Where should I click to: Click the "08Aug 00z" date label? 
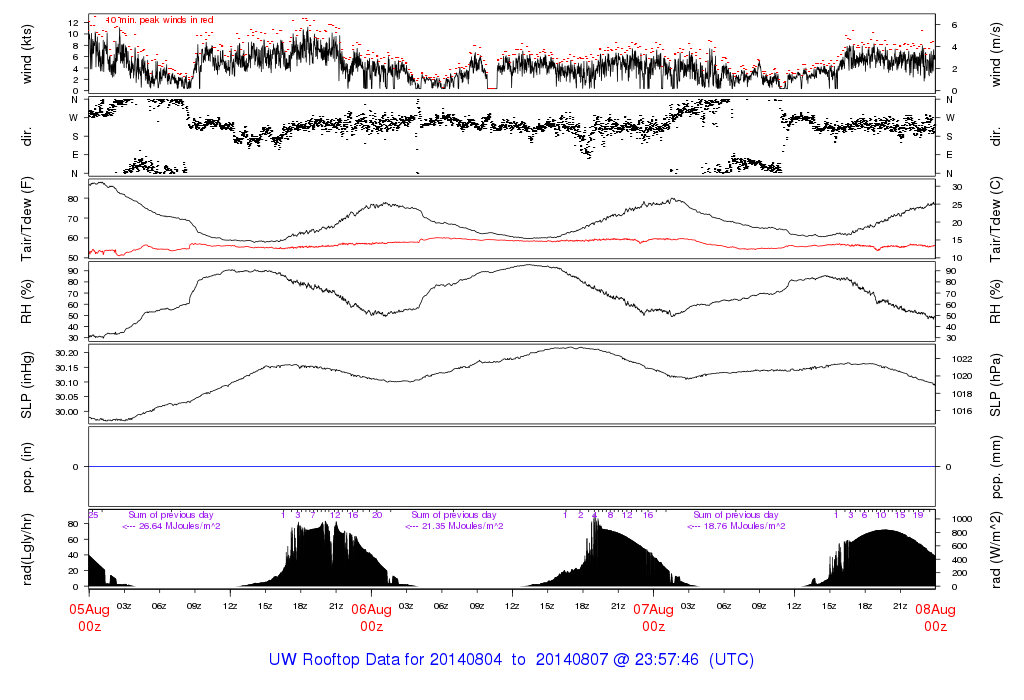point(935,618)
